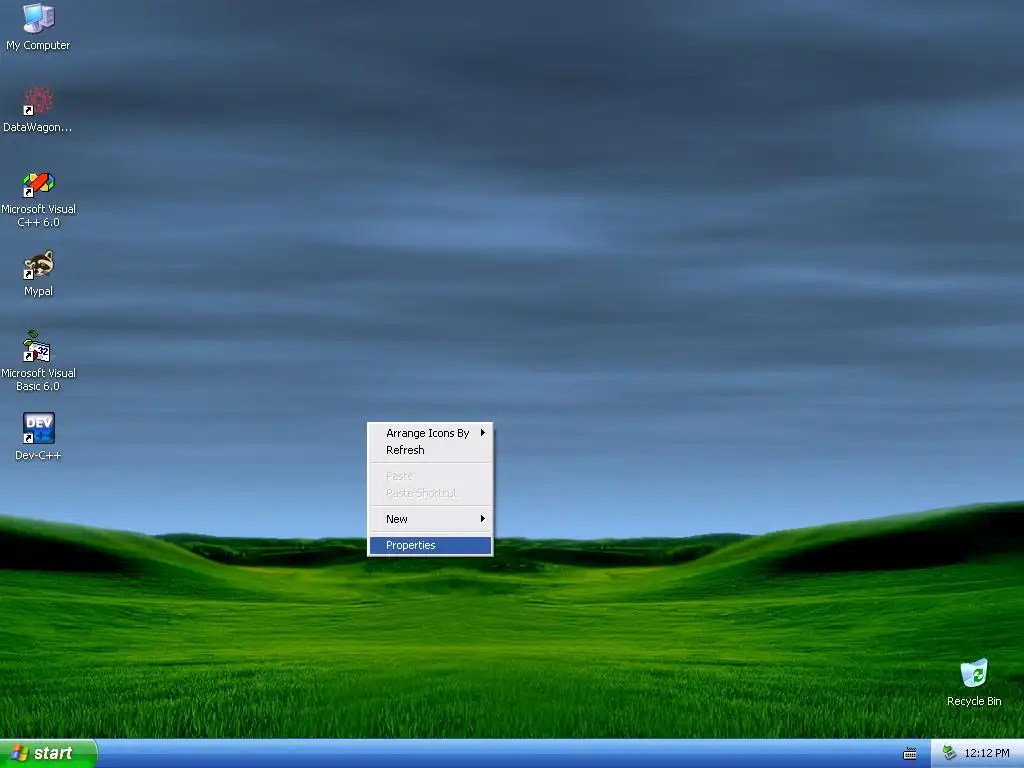Image resolution: width=1024 pixels, height=768 pixels.
Task: Choose Properties in the context menu
Action: pyautogui.click(x=430, y=545)
